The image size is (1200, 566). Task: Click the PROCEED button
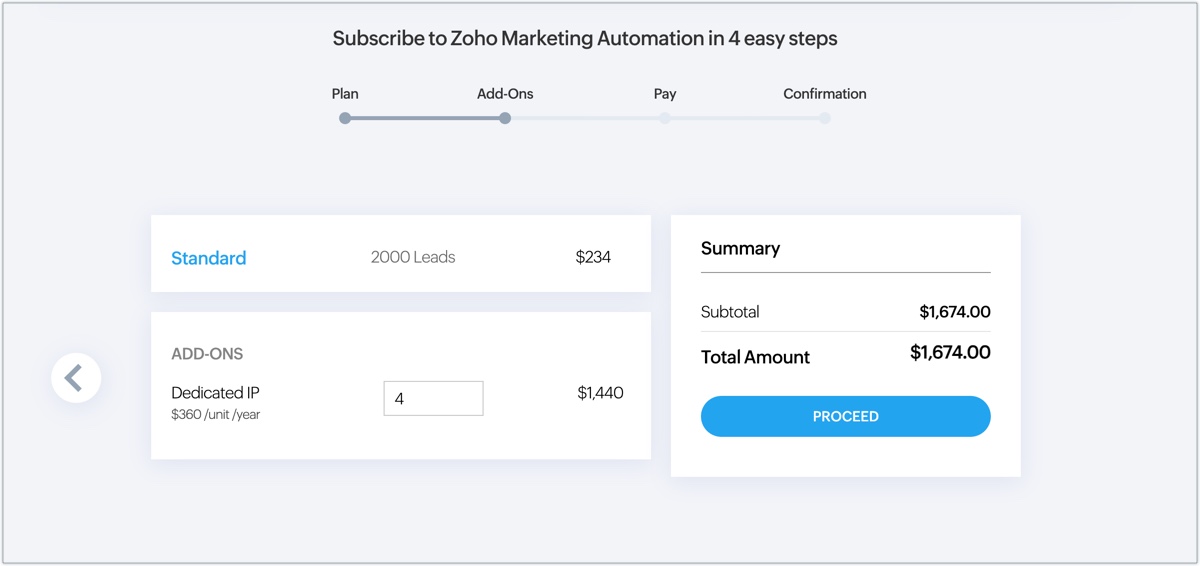[x=845, y=416]
